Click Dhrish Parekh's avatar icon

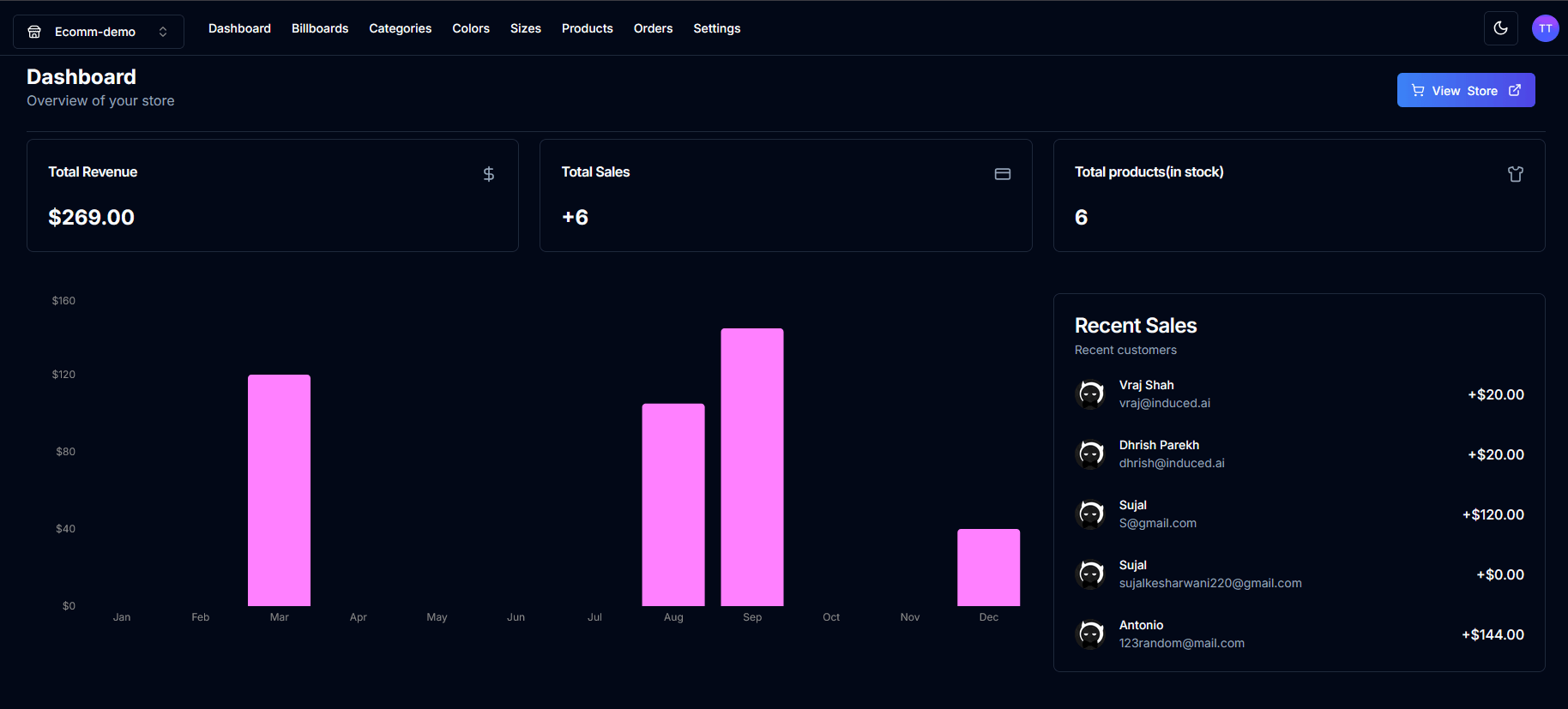pos(1090,454)
